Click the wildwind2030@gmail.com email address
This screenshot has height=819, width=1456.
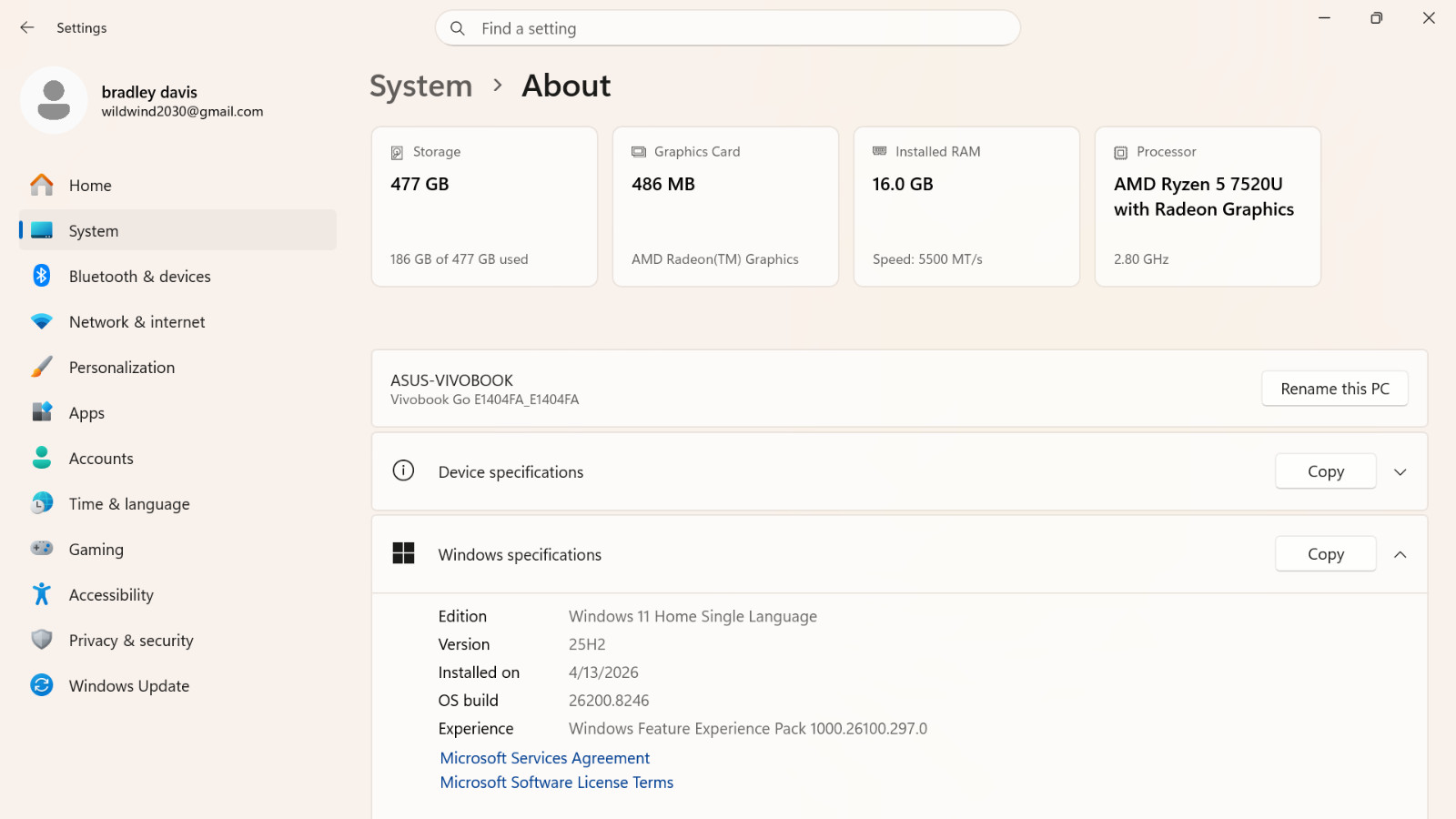182,111
